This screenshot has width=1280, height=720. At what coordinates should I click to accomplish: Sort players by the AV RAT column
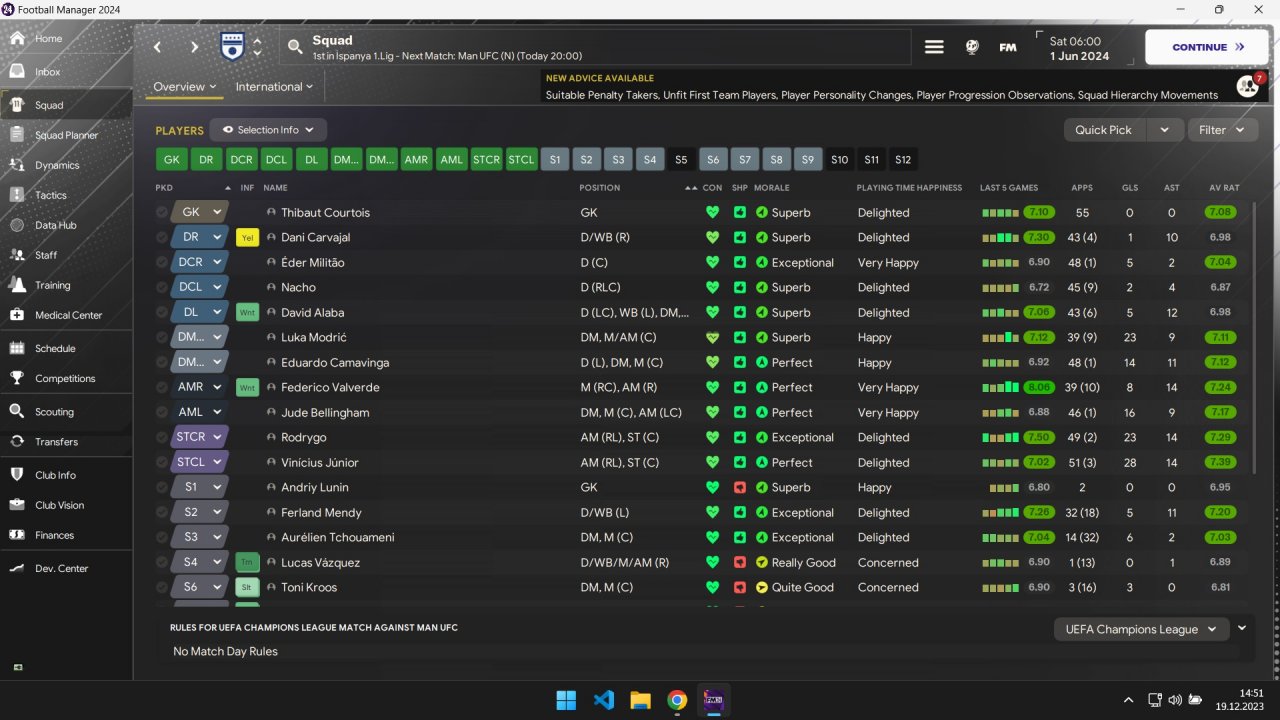point(1224,188)
